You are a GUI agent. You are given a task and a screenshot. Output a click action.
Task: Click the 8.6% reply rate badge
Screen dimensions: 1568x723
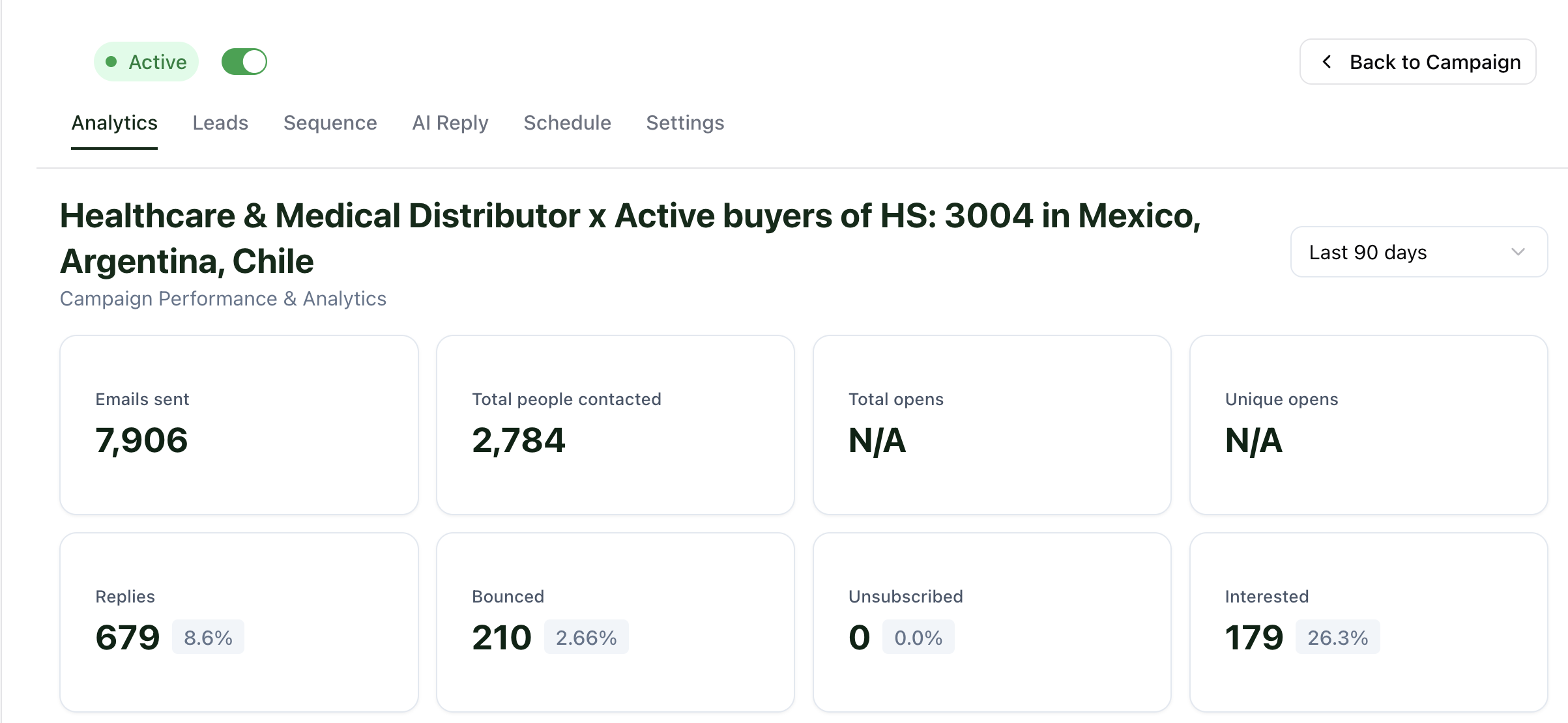click(208, 637)
